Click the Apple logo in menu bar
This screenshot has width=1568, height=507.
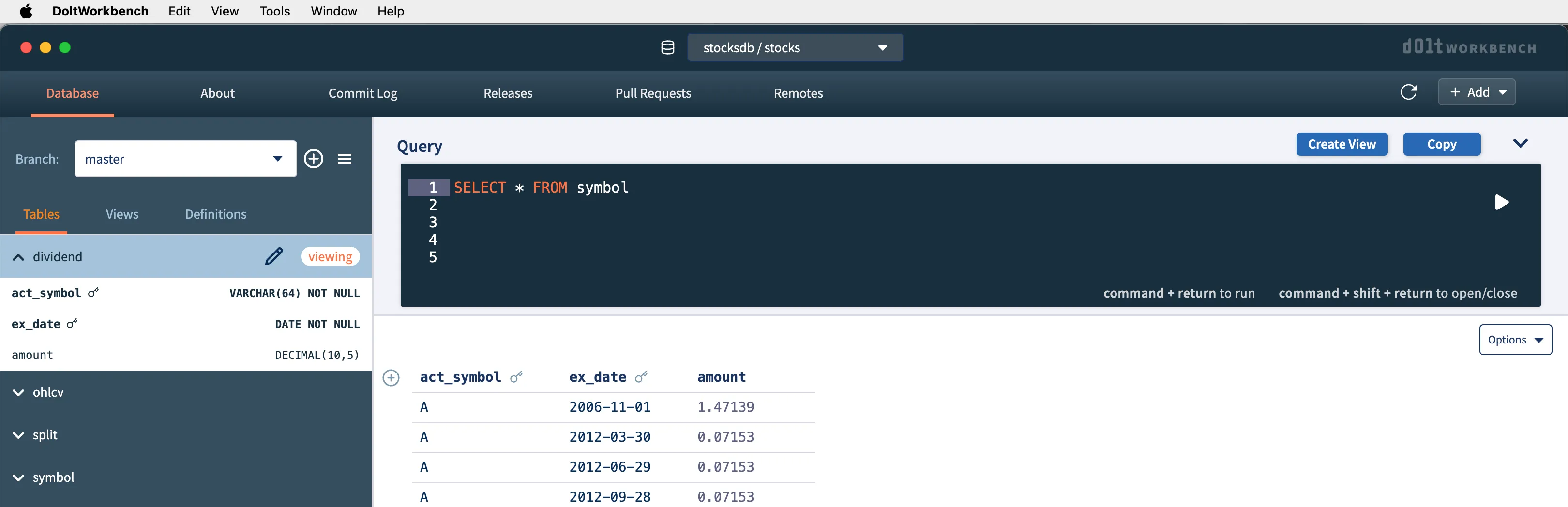pos(26,11)
